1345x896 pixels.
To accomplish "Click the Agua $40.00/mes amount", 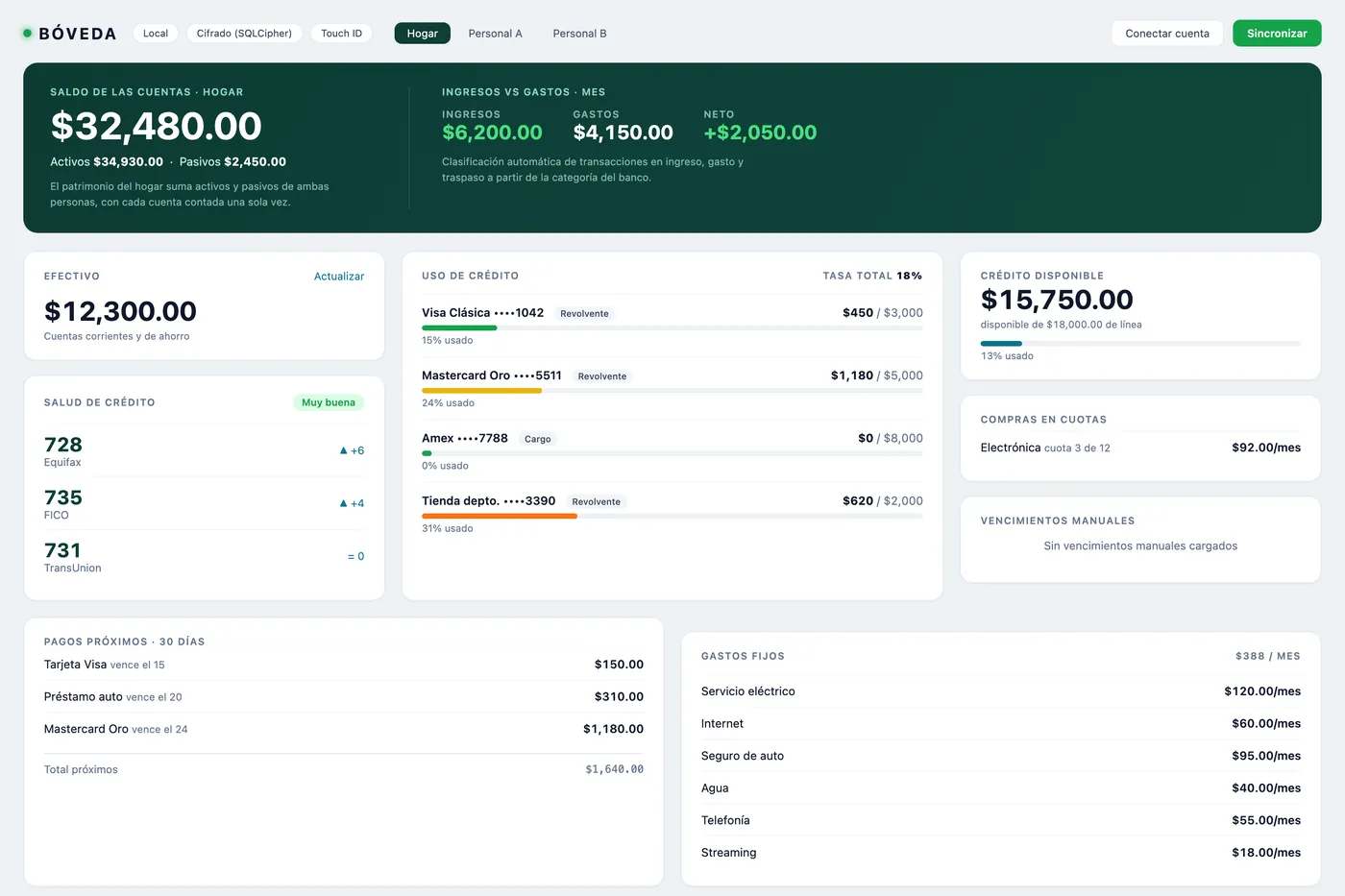I will 1266,788.
